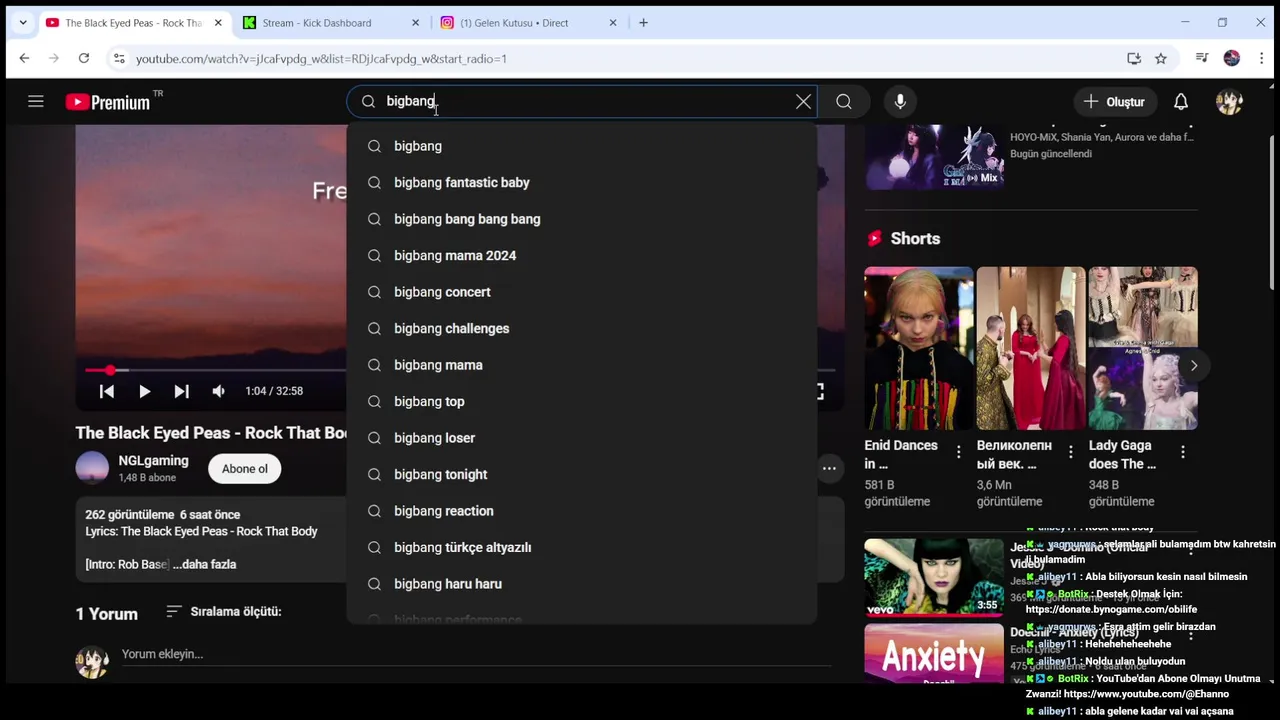Open Chrome profile avatar

pyautogui.click(x=1232, y=58)
